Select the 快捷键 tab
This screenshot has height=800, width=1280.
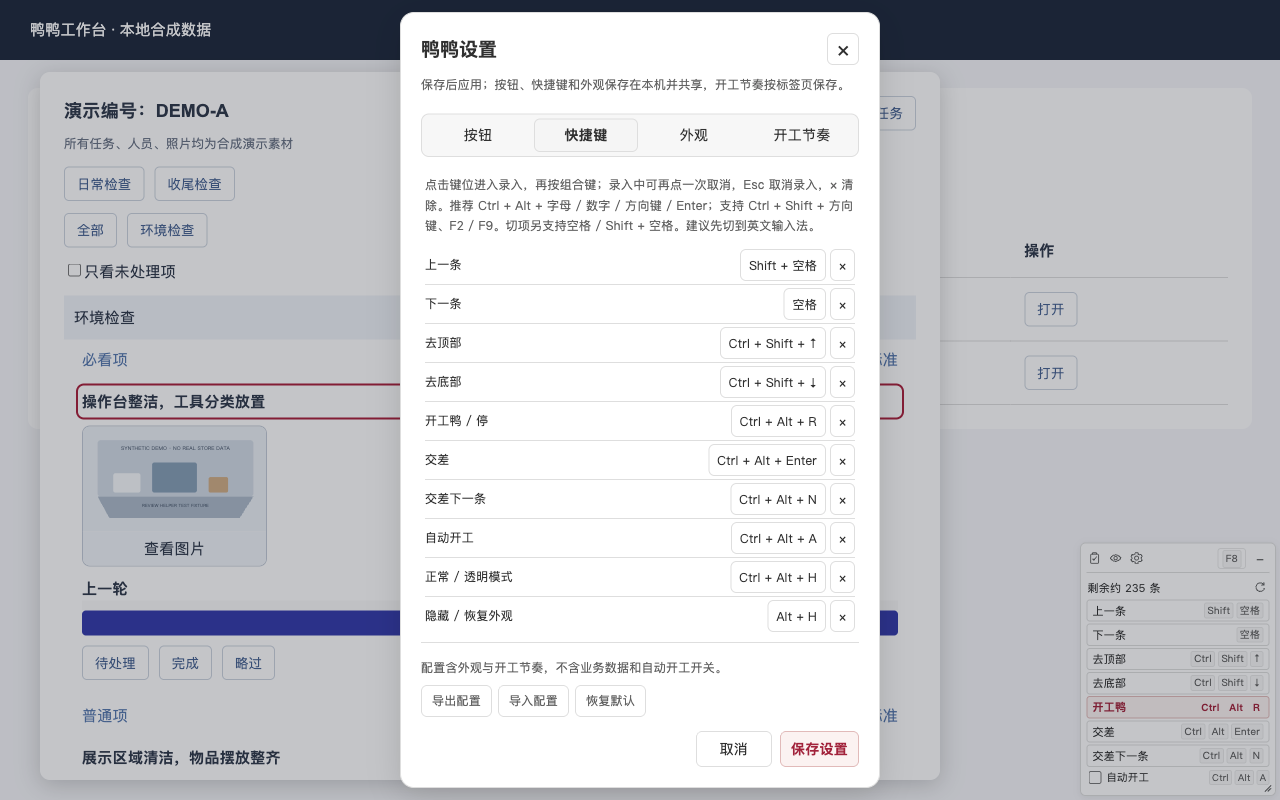click(x=586, y=135)
